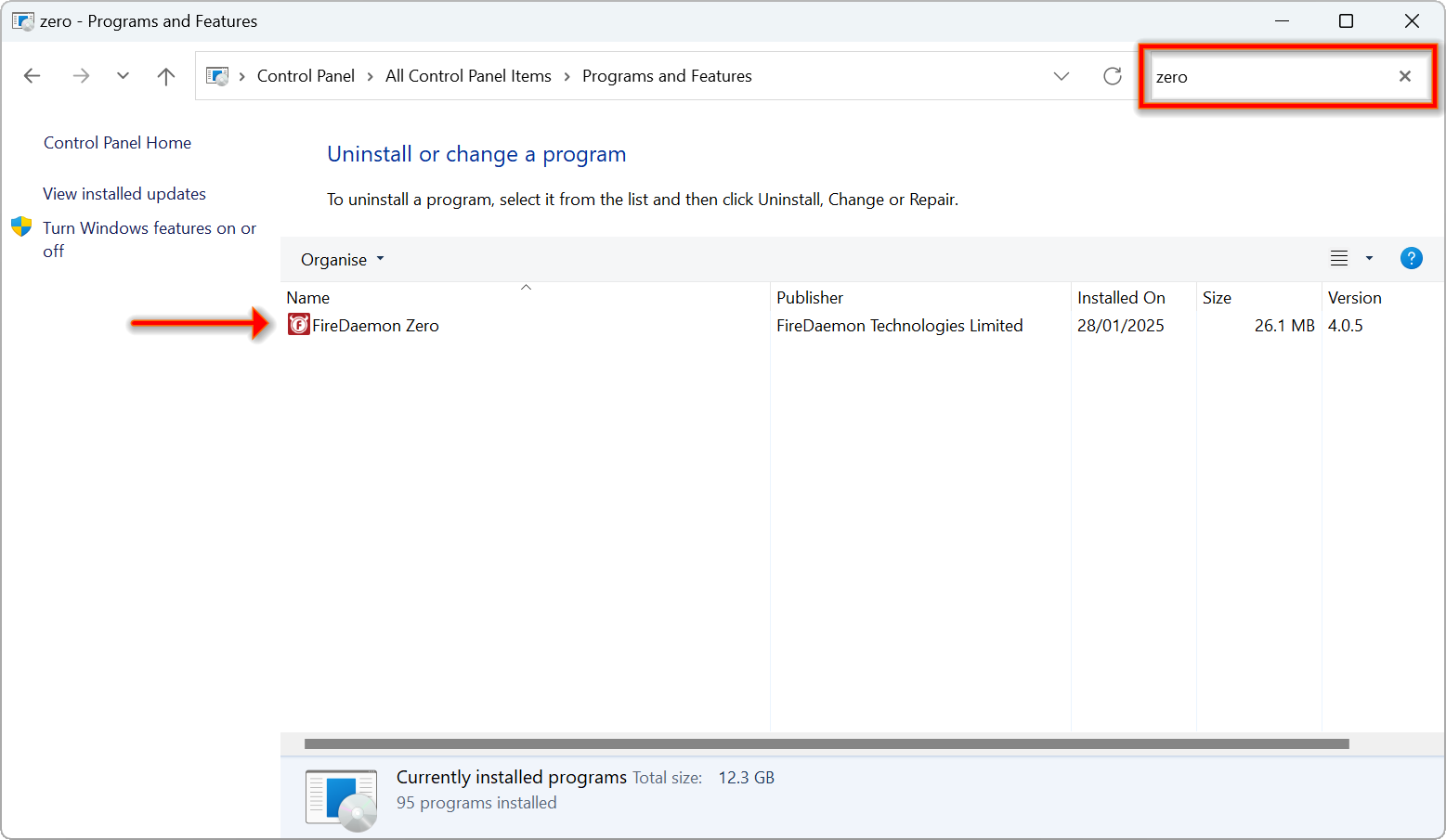Close the Programs and Features window
The image size is (1446, 840).
1412,21
